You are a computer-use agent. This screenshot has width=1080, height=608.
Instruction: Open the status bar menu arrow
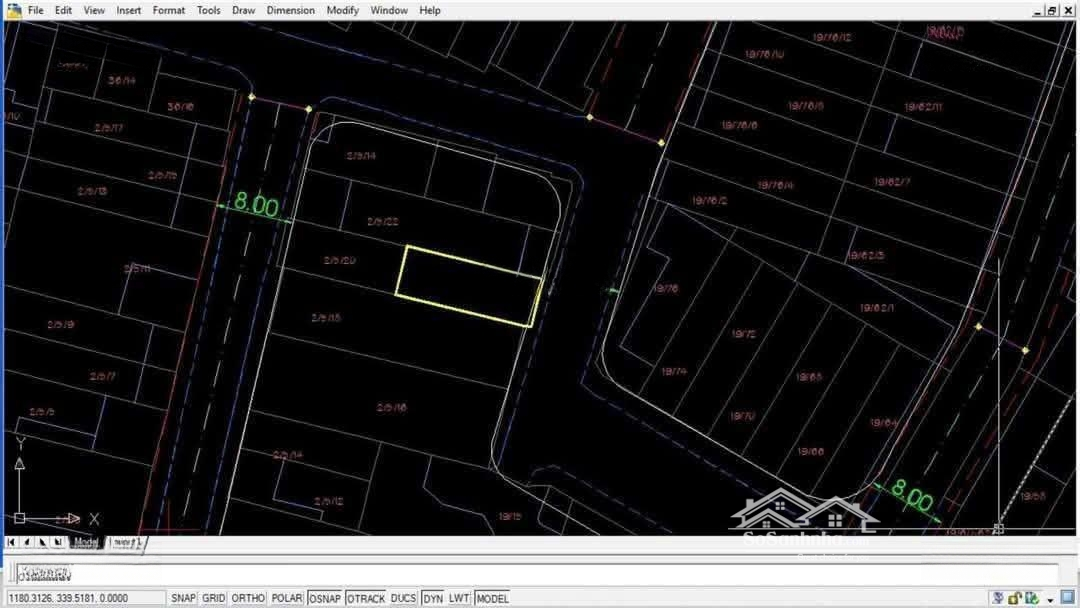[1050, 599]
